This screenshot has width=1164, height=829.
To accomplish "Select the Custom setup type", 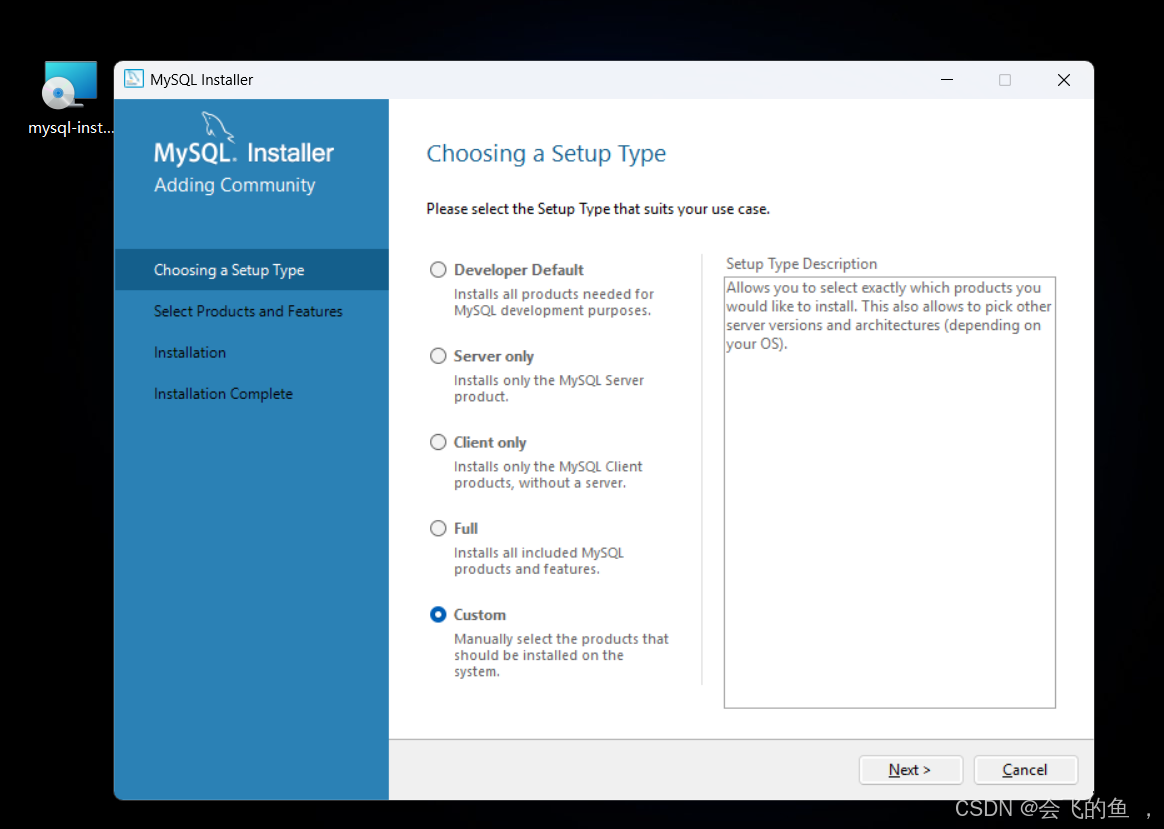I will tap(438, 614).
